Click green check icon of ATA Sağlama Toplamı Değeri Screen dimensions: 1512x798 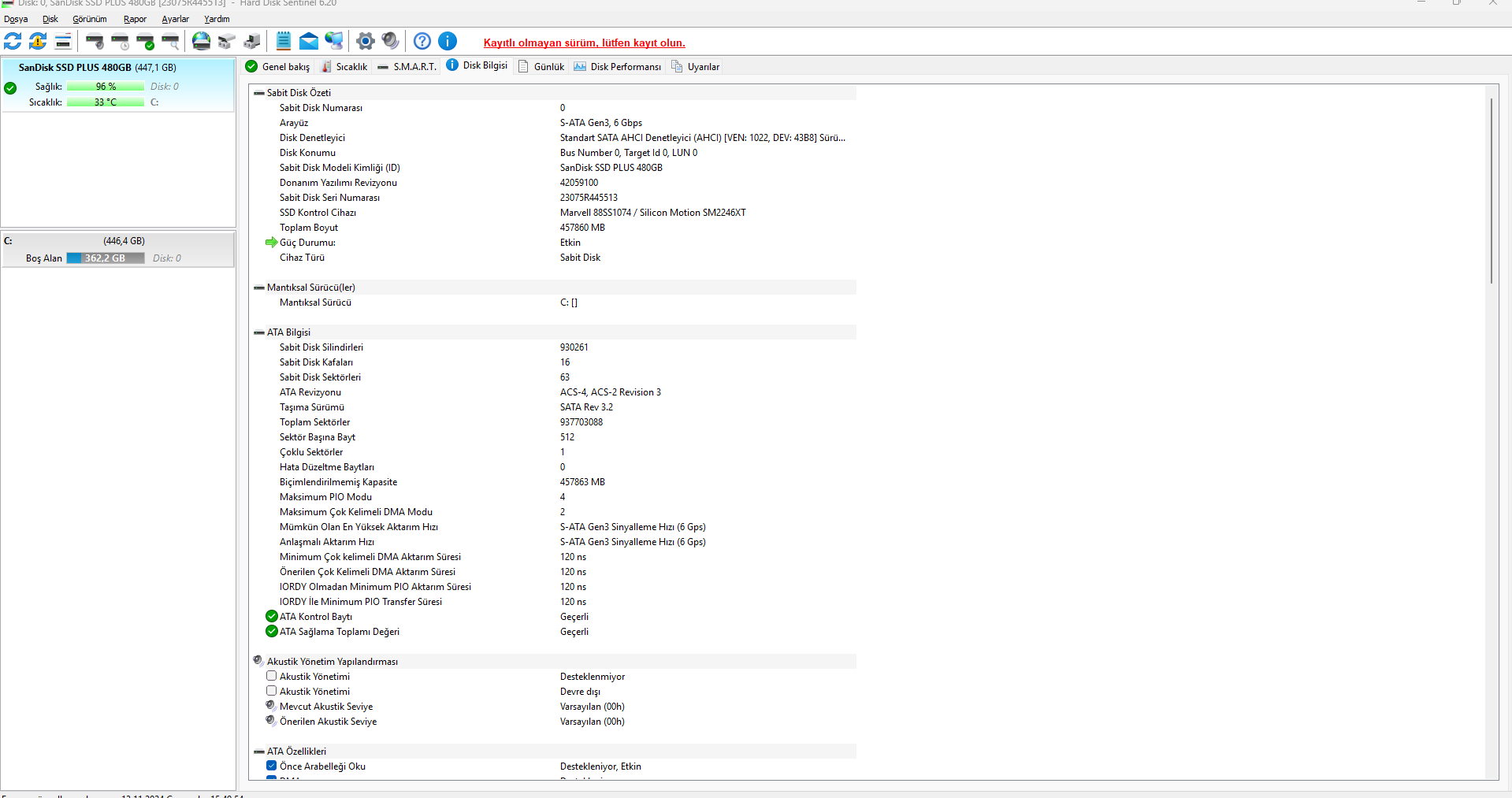click(x=272, y=632)
